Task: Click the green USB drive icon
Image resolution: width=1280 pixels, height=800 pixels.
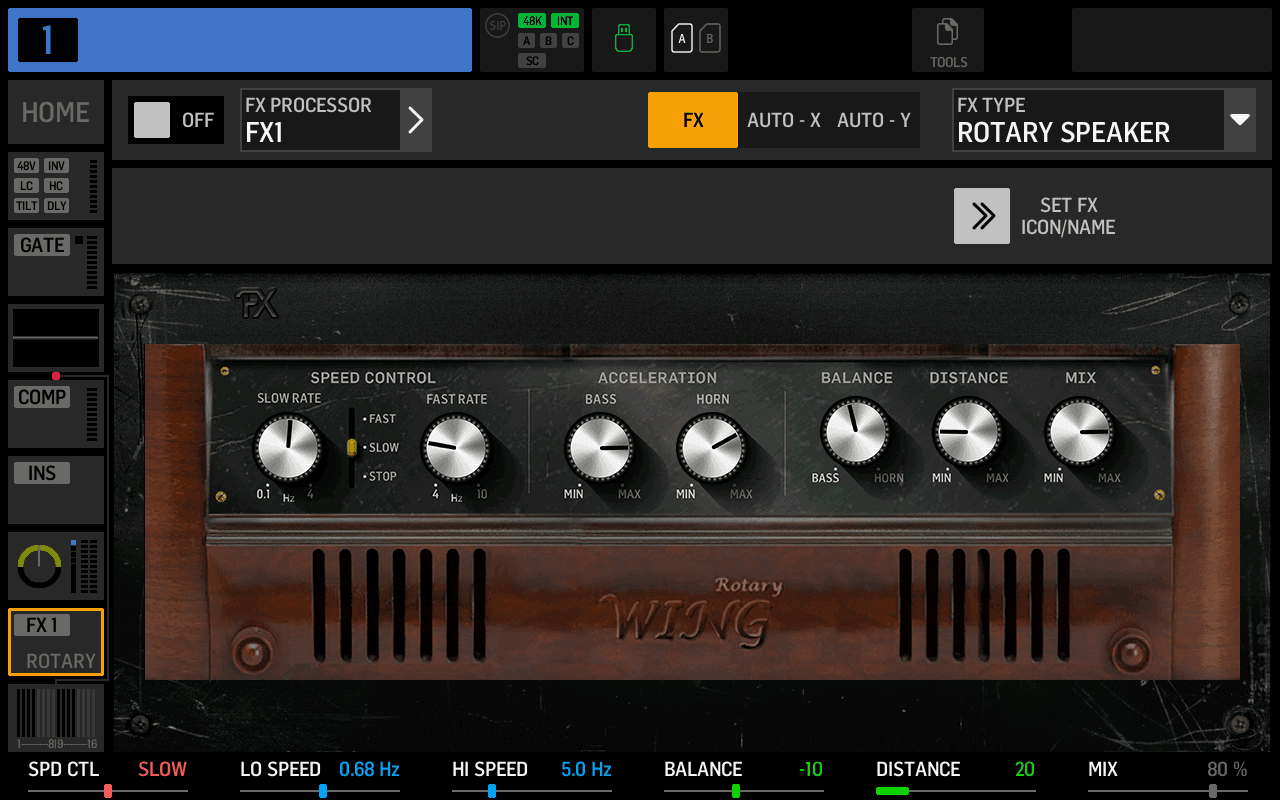Action: click(x=624, y=40)
